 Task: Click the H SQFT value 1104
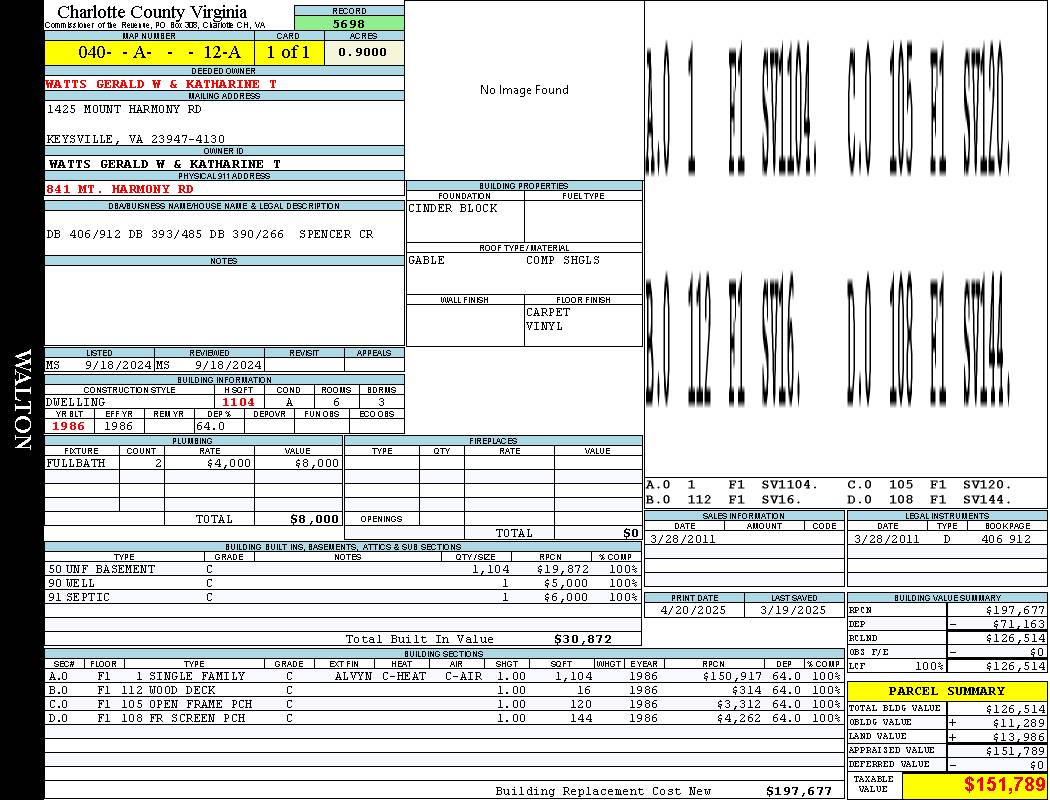tap(238, 402)
